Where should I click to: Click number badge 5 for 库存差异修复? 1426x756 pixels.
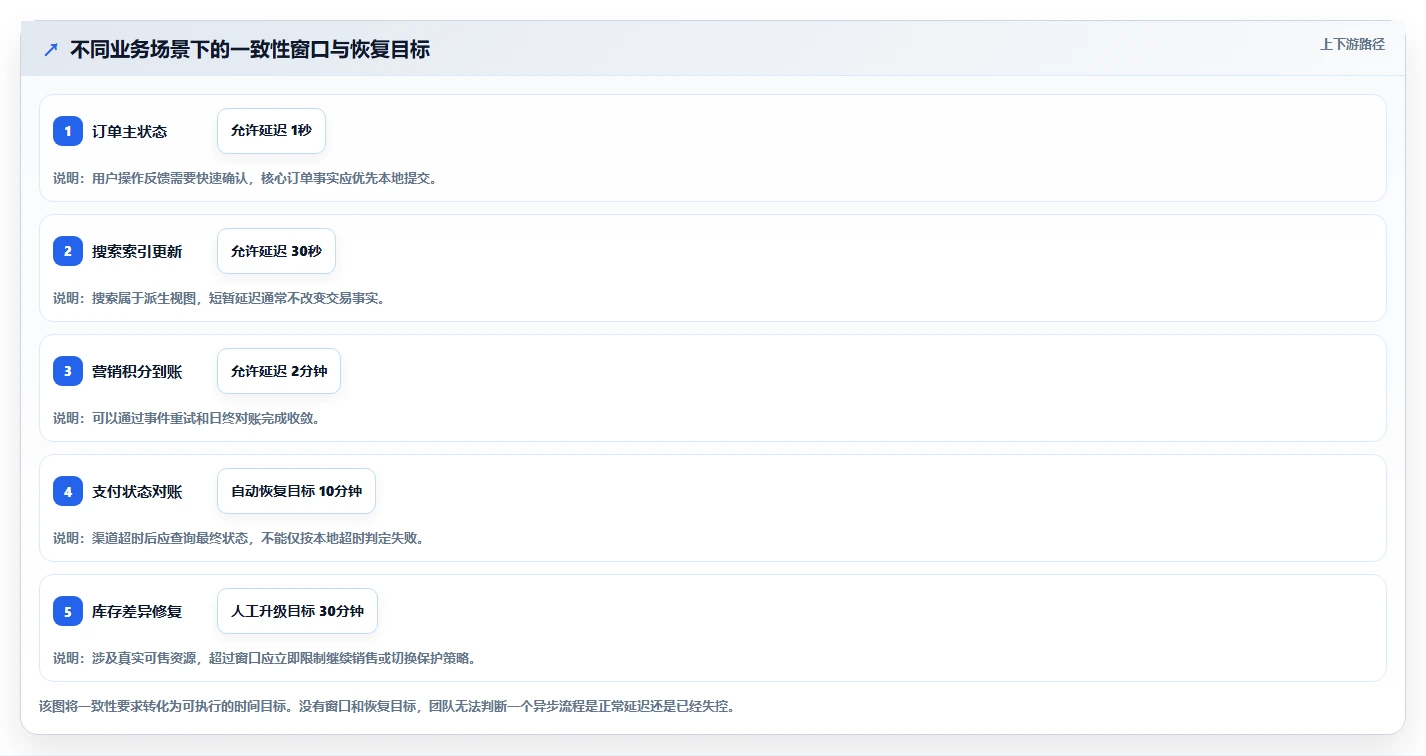[x=68, y=611]
